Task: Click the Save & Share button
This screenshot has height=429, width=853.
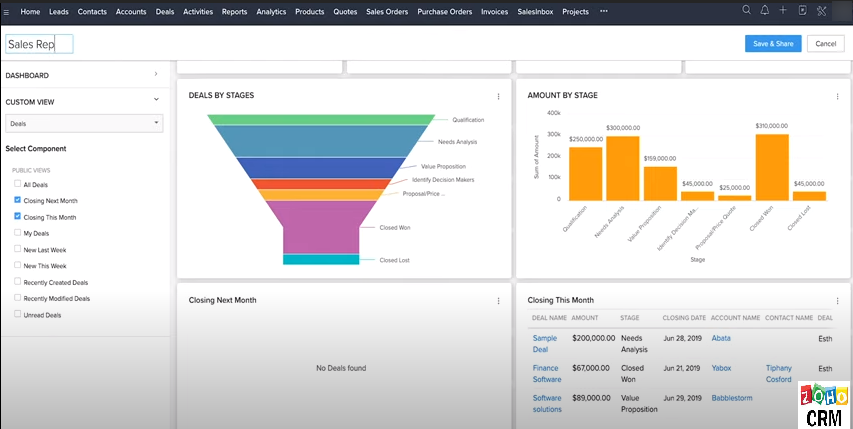Action: (x=772, y=44)
